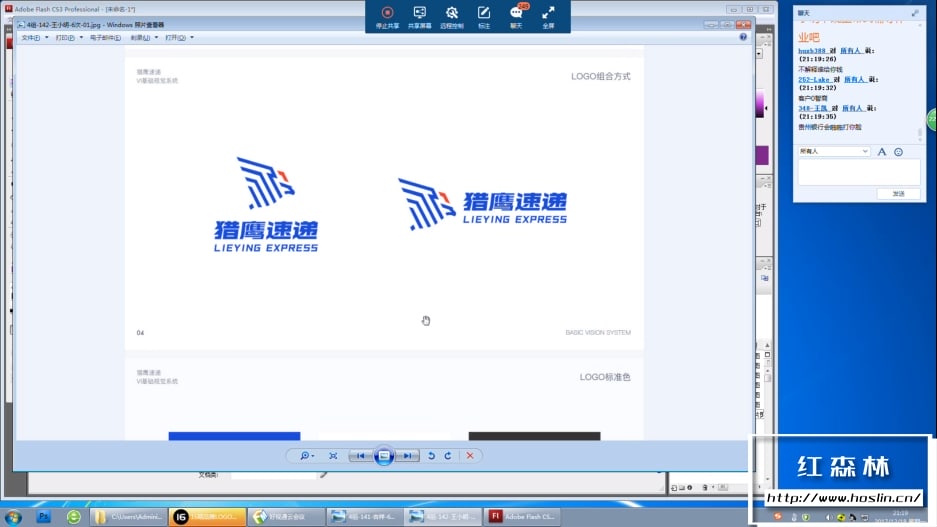Open the chat (聊天) icon with badge

click(x=516, y=17)
